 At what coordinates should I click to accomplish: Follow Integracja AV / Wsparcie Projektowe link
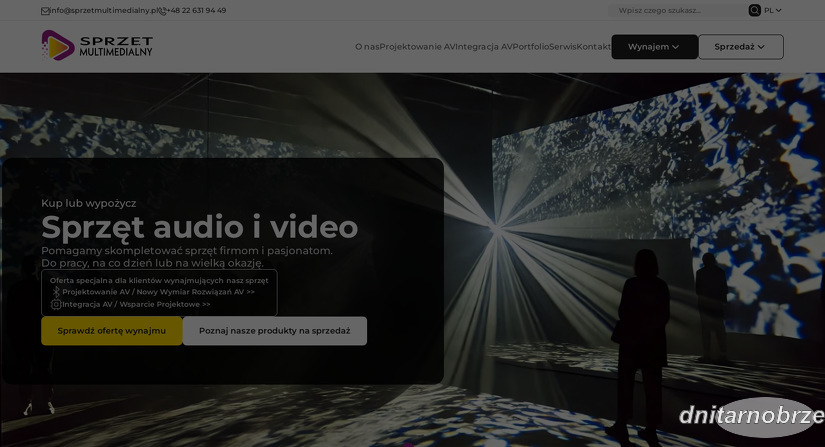click(x=136, y=304)
